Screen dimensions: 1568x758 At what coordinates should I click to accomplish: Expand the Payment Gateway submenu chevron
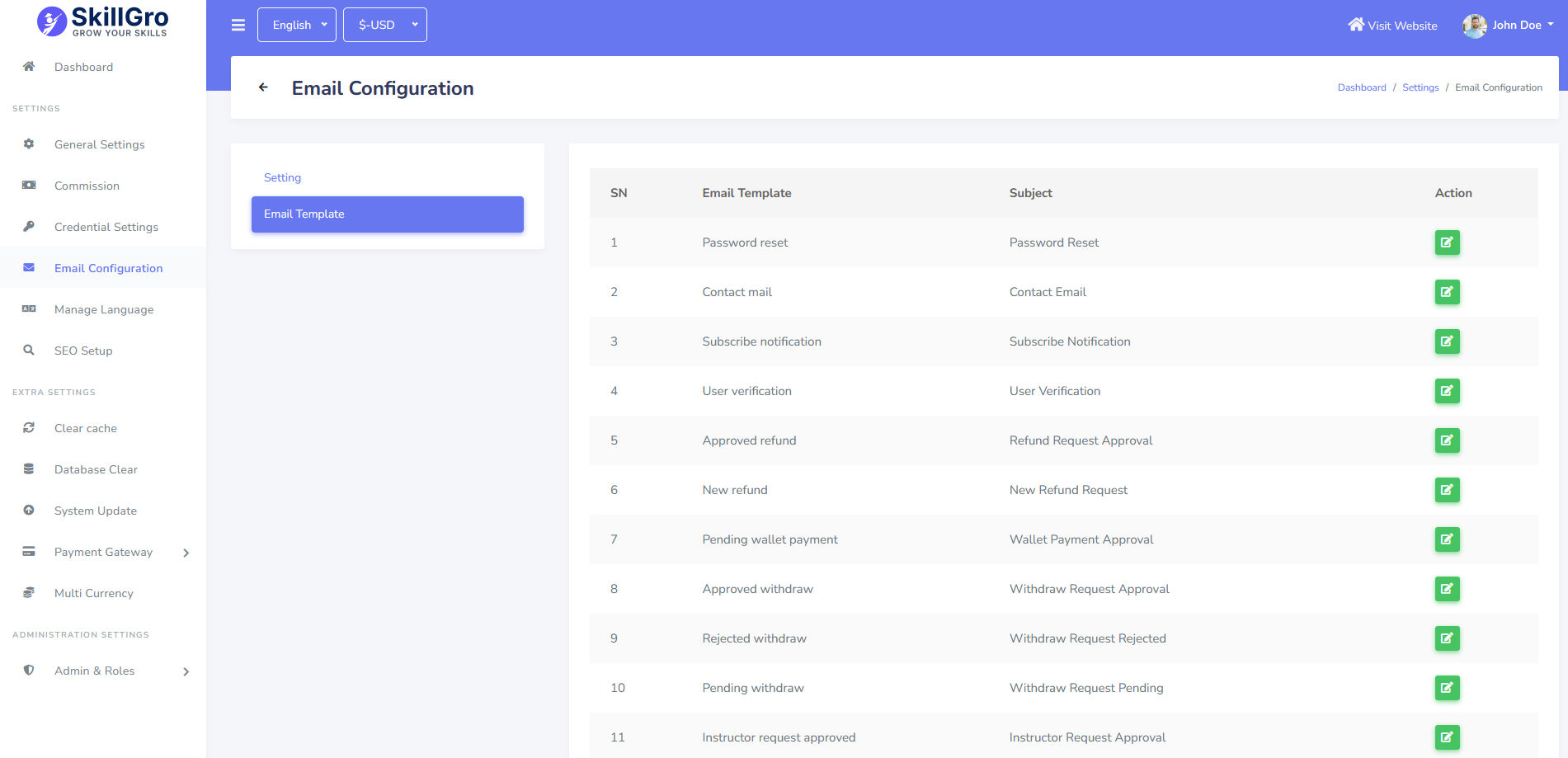pos(186,553)
